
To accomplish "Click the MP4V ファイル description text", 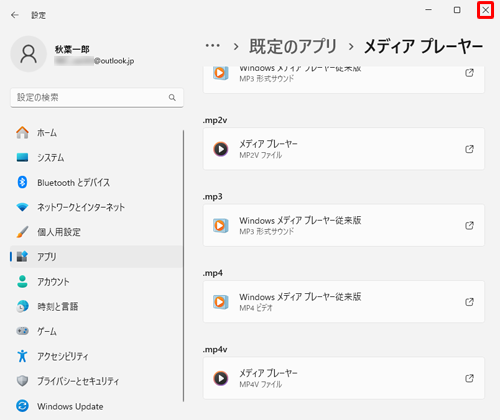I will (x=261, y=384).
